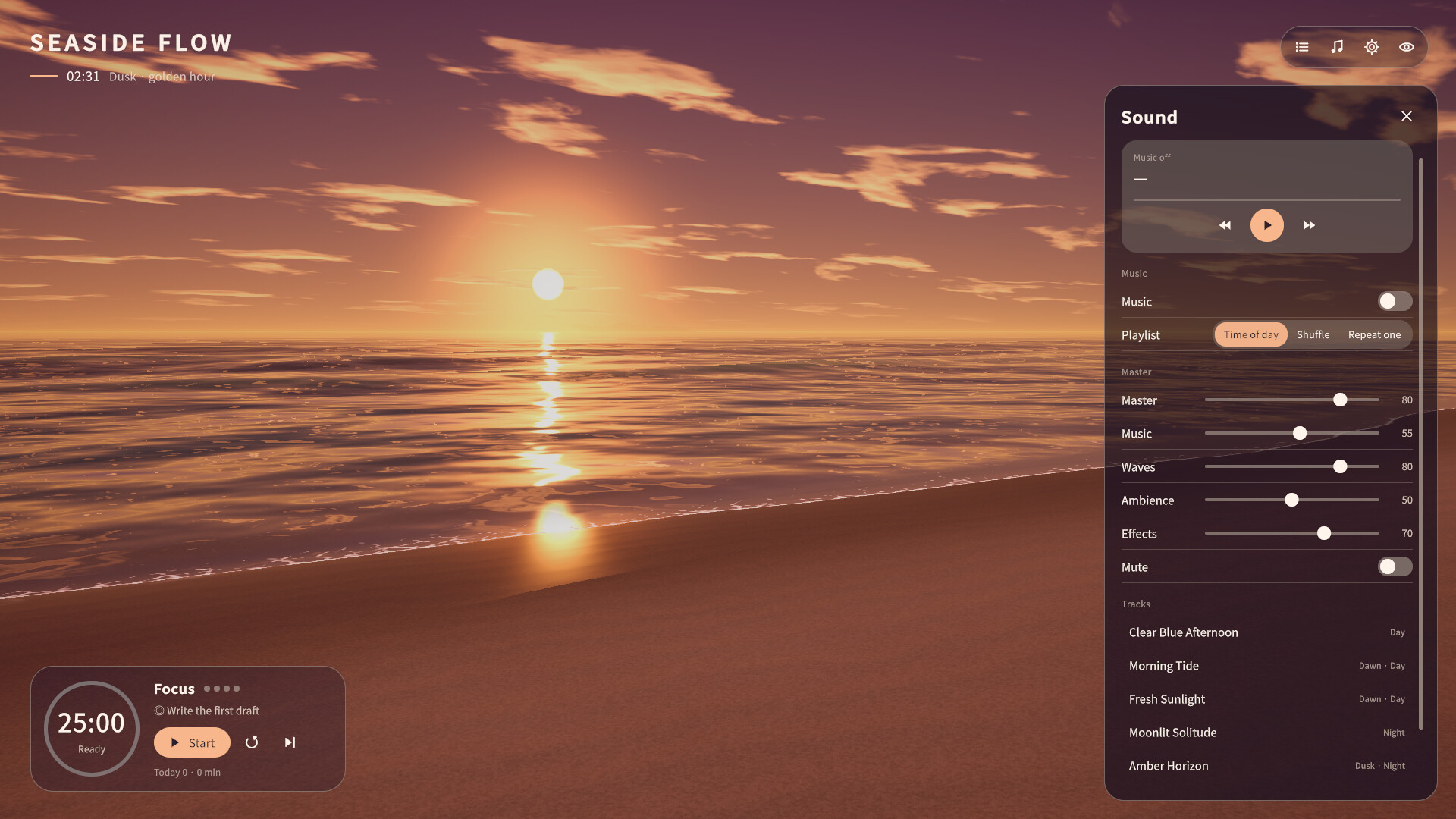The image size is (1456, 819).
Task: Adjust the Ambience volume slider
Action: 1292,500
